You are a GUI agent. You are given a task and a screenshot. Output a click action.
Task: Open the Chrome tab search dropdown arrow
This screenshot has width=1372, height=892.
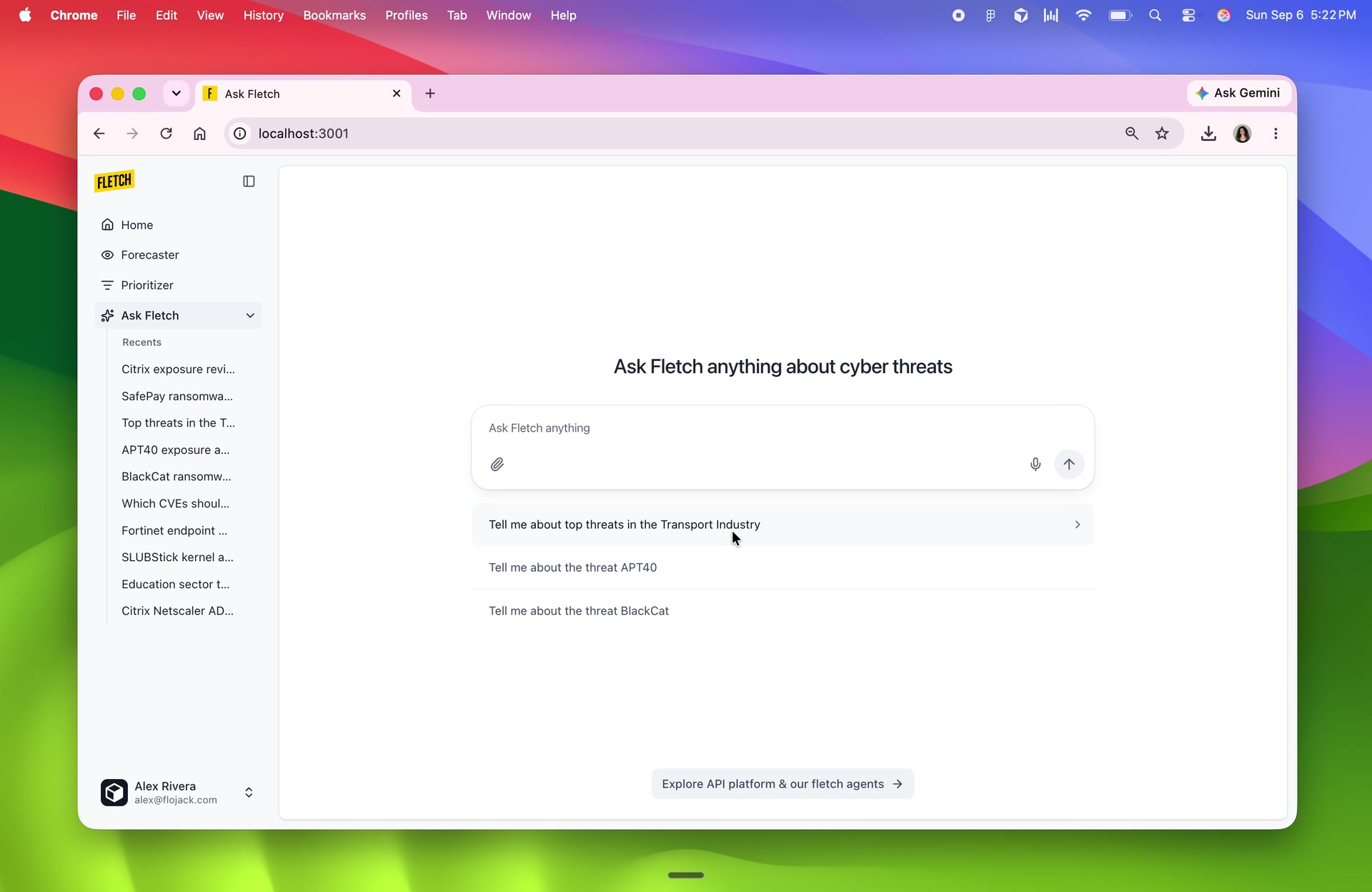coord(176,94)
